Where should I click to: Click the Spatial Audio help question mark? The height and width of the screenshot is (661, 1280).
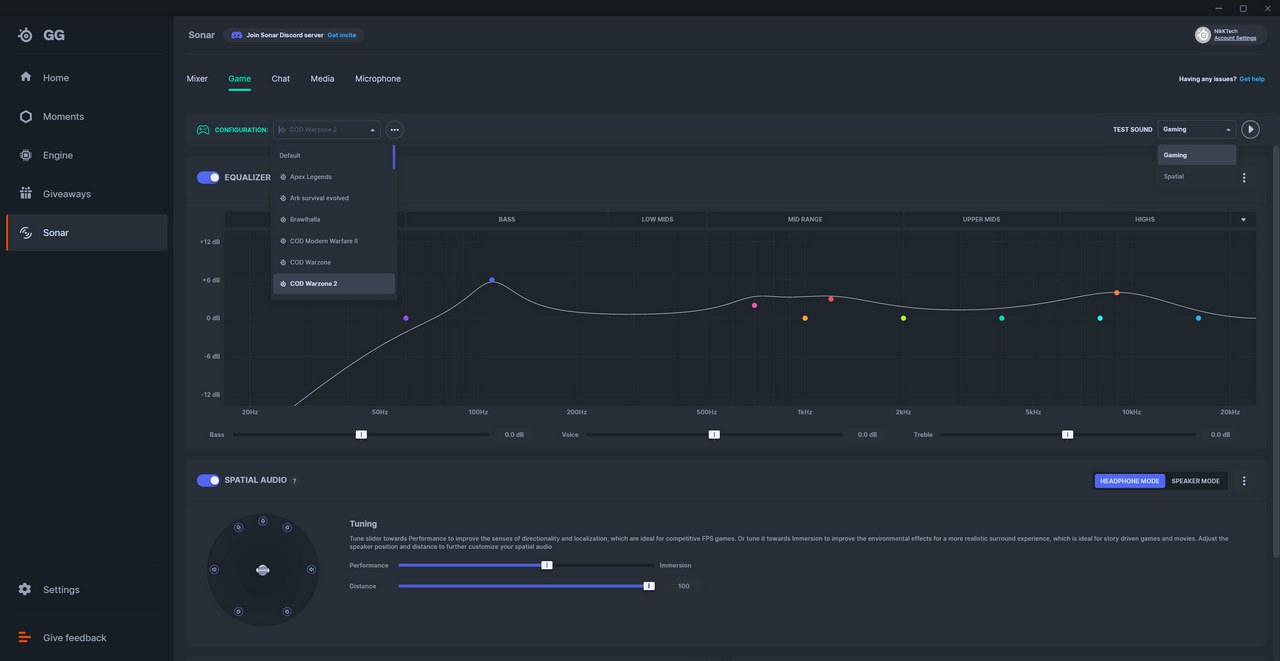[x=294, y=481]
